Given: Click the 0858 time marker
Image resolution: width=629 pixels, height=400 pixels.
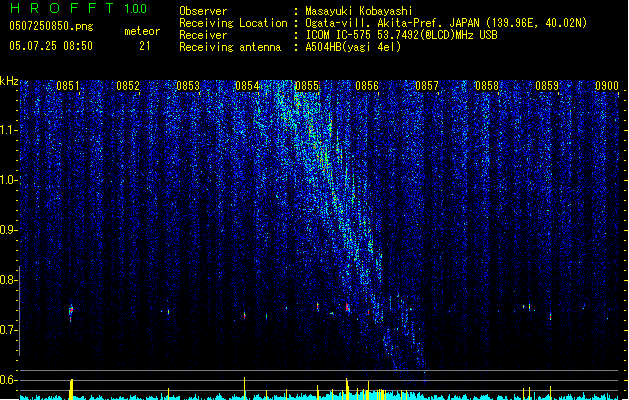Looking at the screenshot, I should coord(487,86).
